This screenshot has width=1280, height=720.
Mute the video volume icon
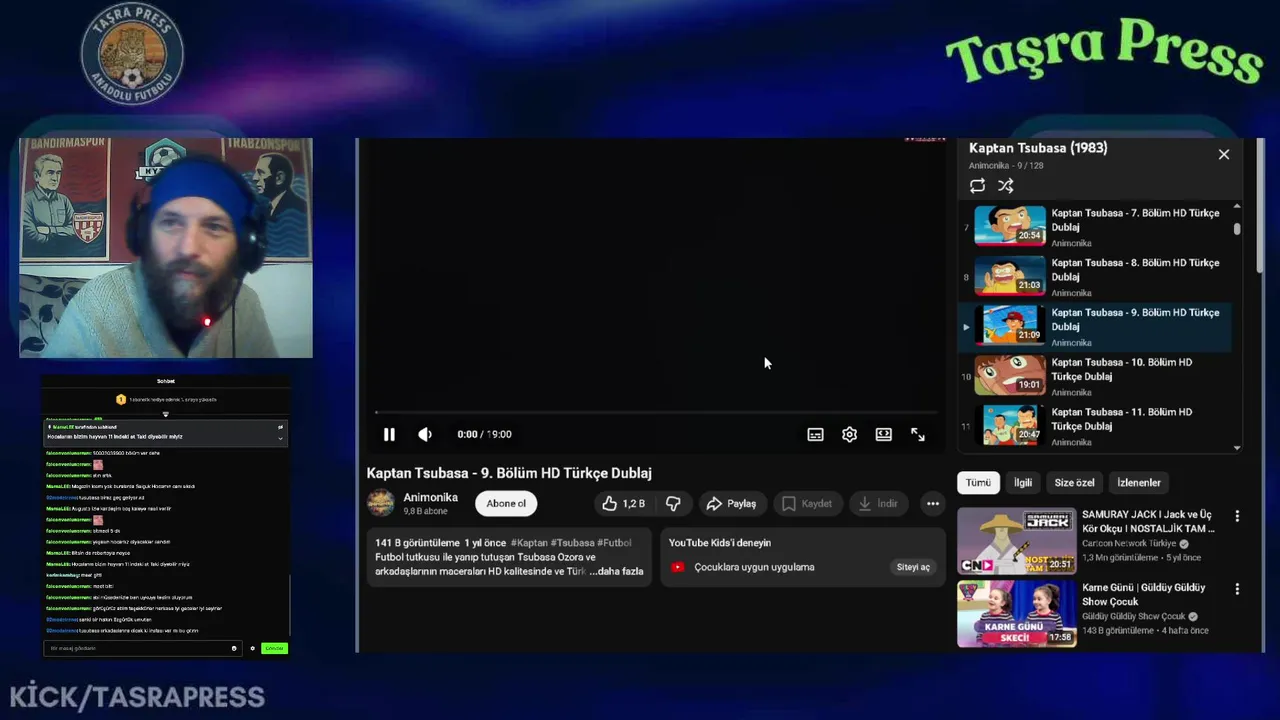coord(425,434)
